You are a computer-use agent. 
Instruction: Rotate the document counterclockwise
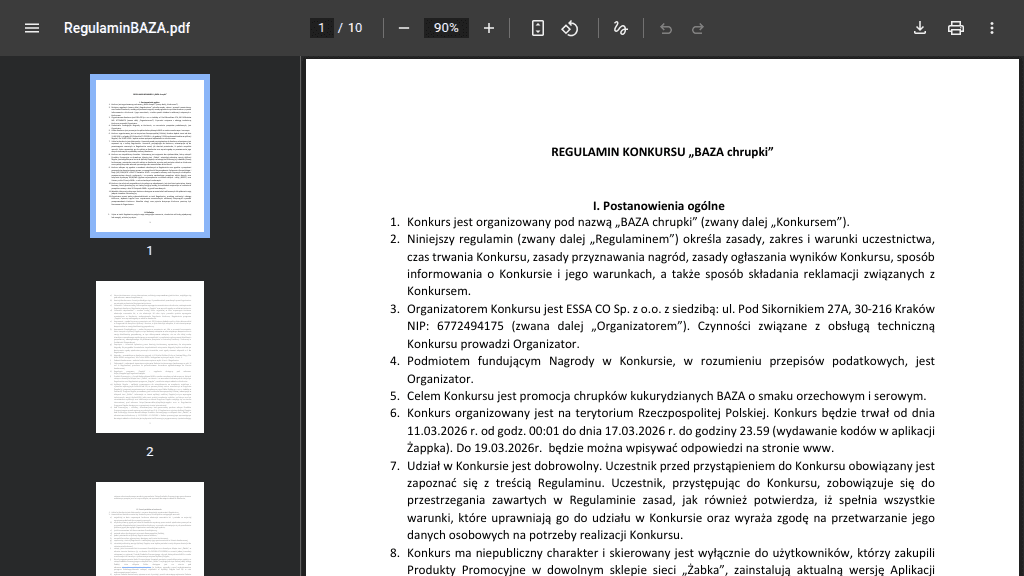[x=569, y=28]
